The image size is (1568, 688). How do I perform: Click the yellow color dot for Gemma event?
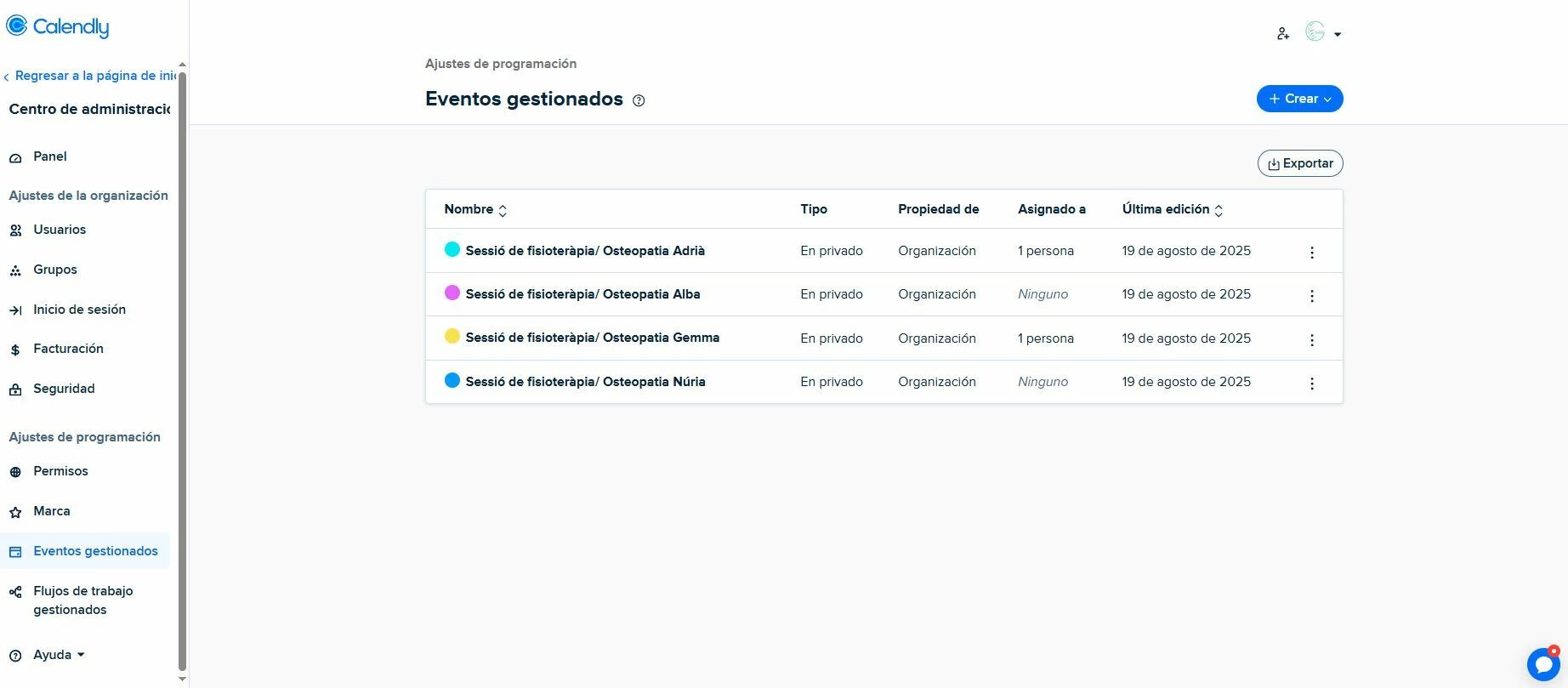(x=452, y=336)
